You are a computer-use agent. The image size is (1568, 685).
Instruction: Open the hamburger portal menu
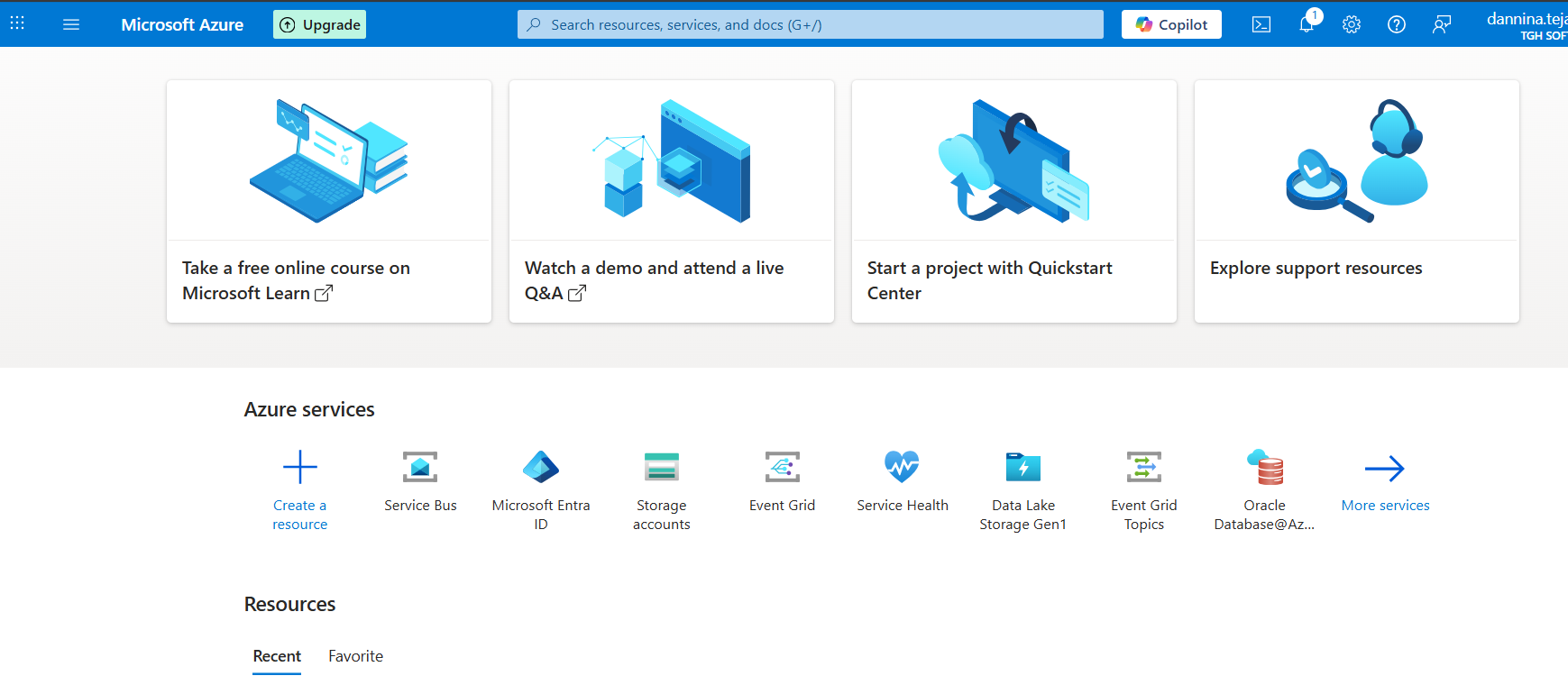(71, 24)
